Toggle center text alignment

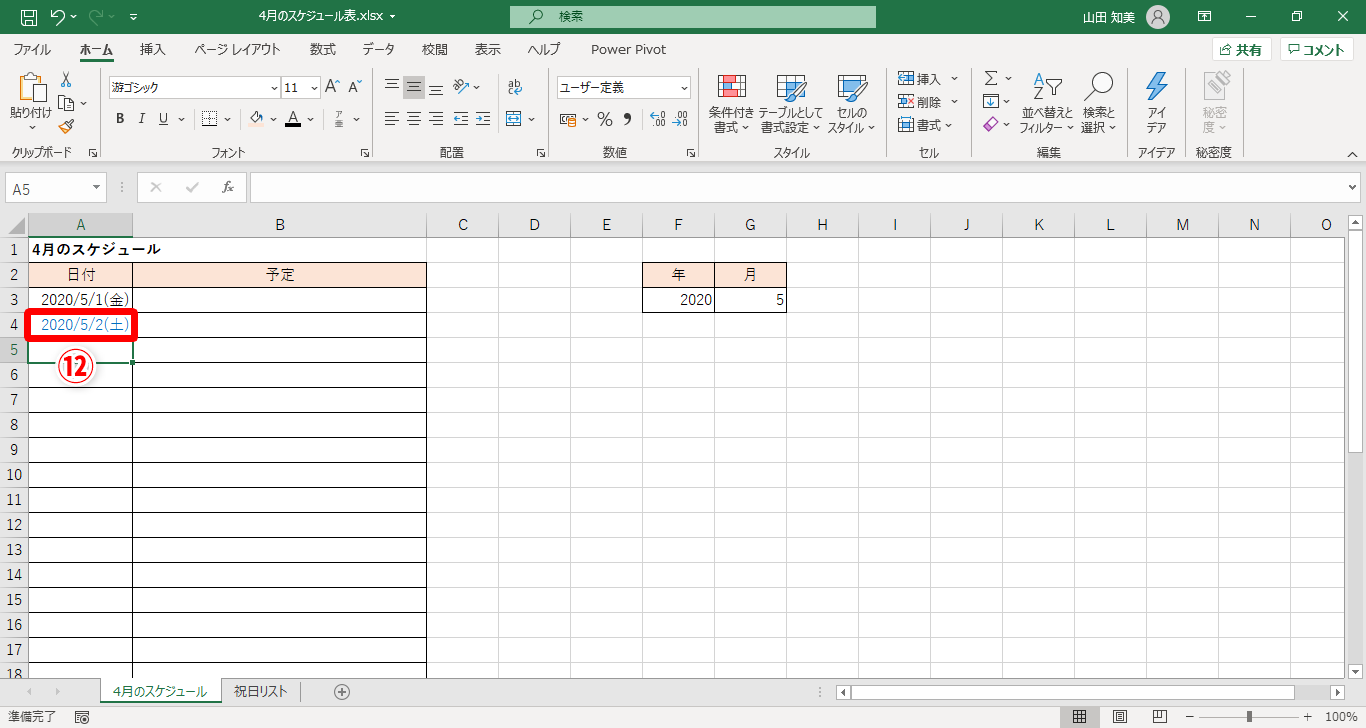[x=414, y=119]
